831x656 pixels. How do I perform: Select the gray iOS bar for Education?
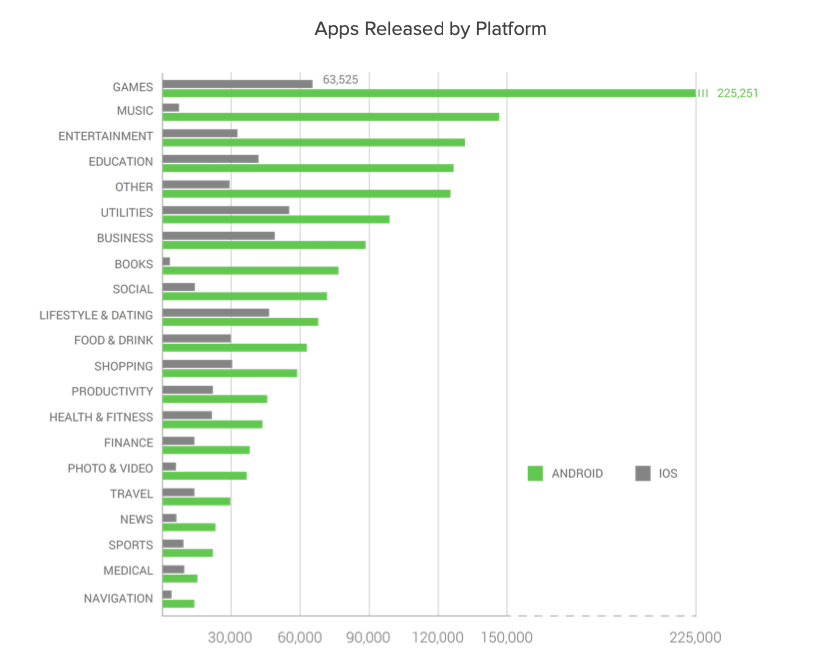pyautogui.click(x=210, y=158)
